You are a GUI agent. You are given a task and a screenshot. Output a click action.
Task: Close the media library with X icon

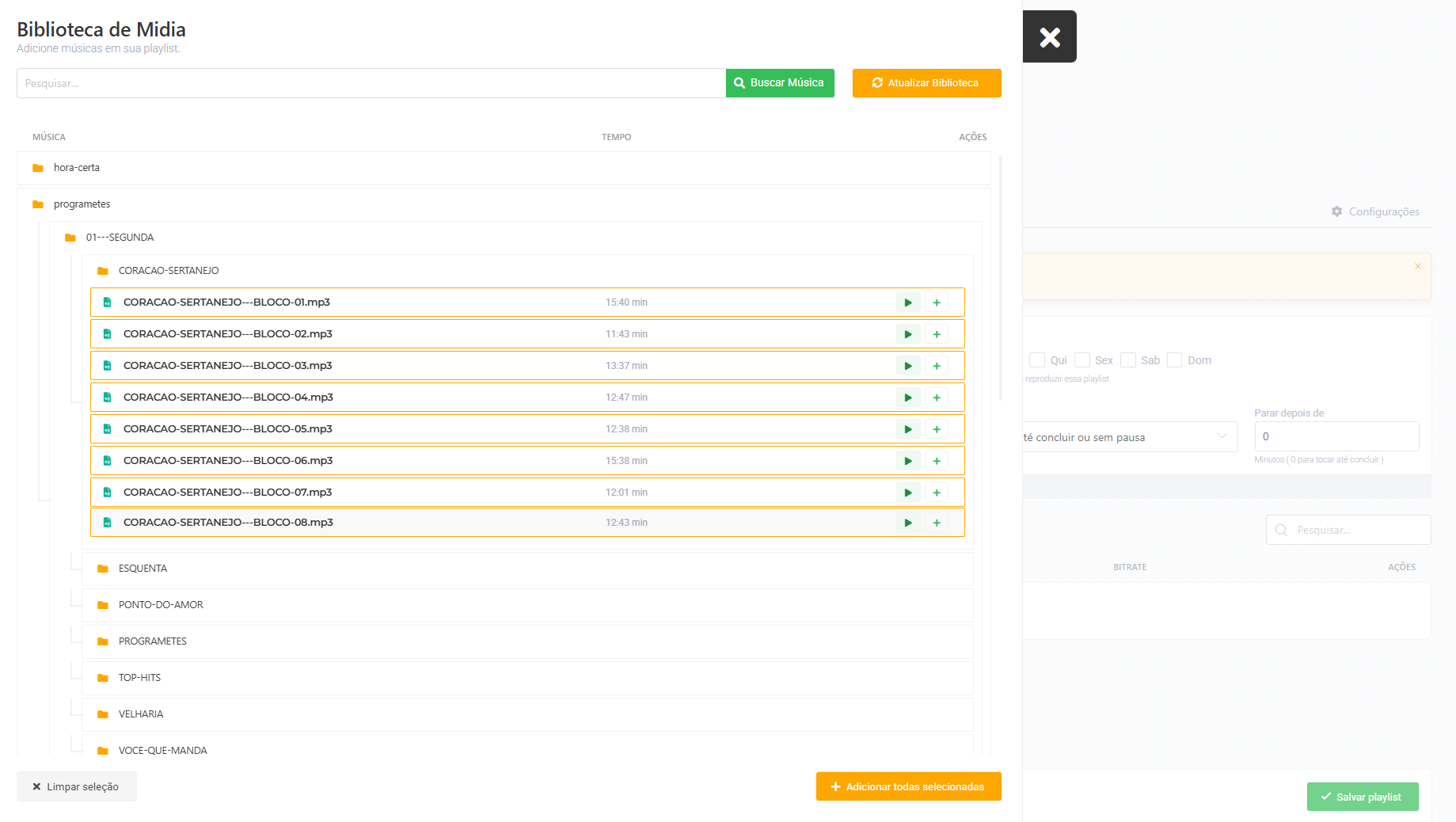[1050, 37]
